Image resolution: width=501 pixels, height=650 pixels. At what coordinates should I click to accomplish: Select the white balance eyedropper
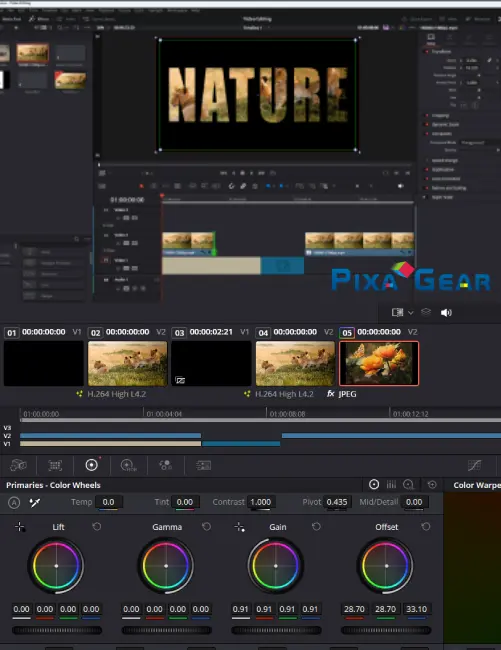click(35, 502)
